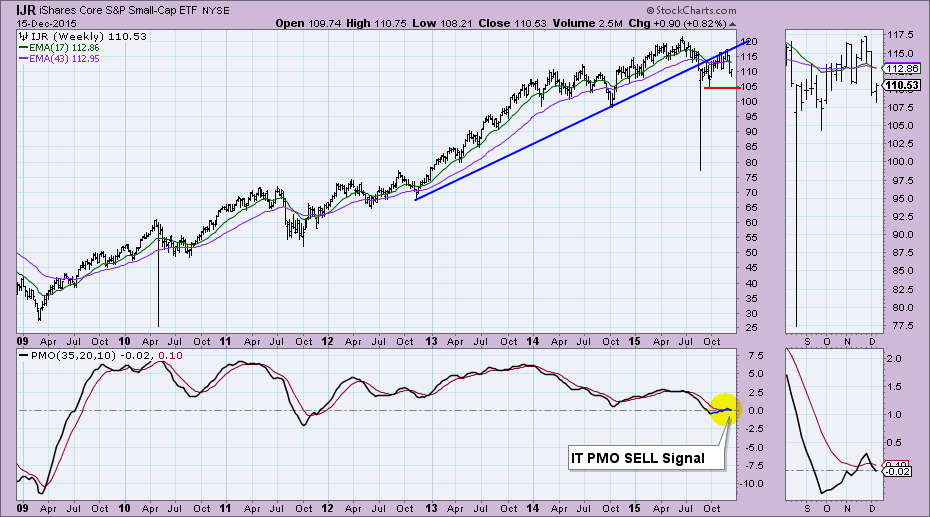Screen dimensions: 930x517
Task: Open the StockCharts.com copyright link
Action: tap(692, 10)
